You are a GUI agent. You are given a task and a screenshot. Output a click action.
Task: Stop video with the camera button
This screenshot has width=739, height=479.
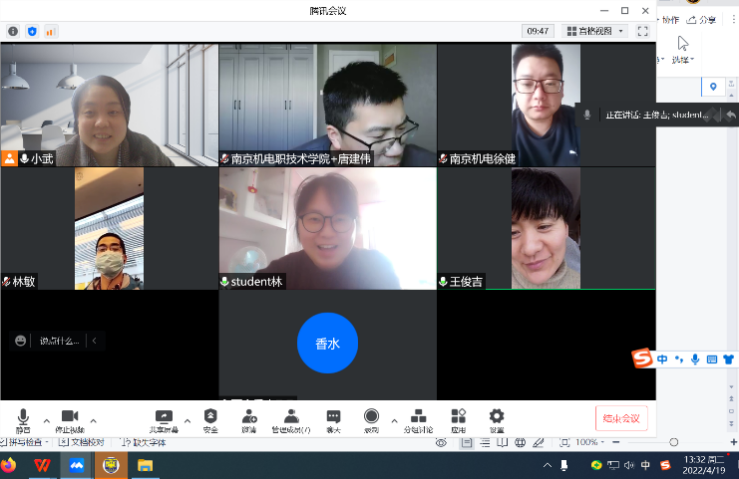tap(69, 417)
